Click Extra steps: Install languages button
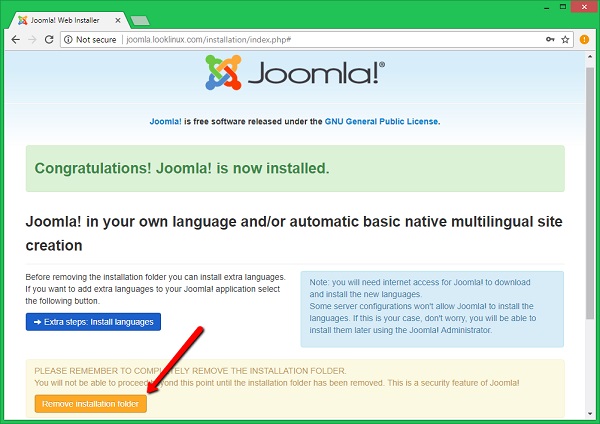Screen dimensions: 600x424 coord(93,322)
